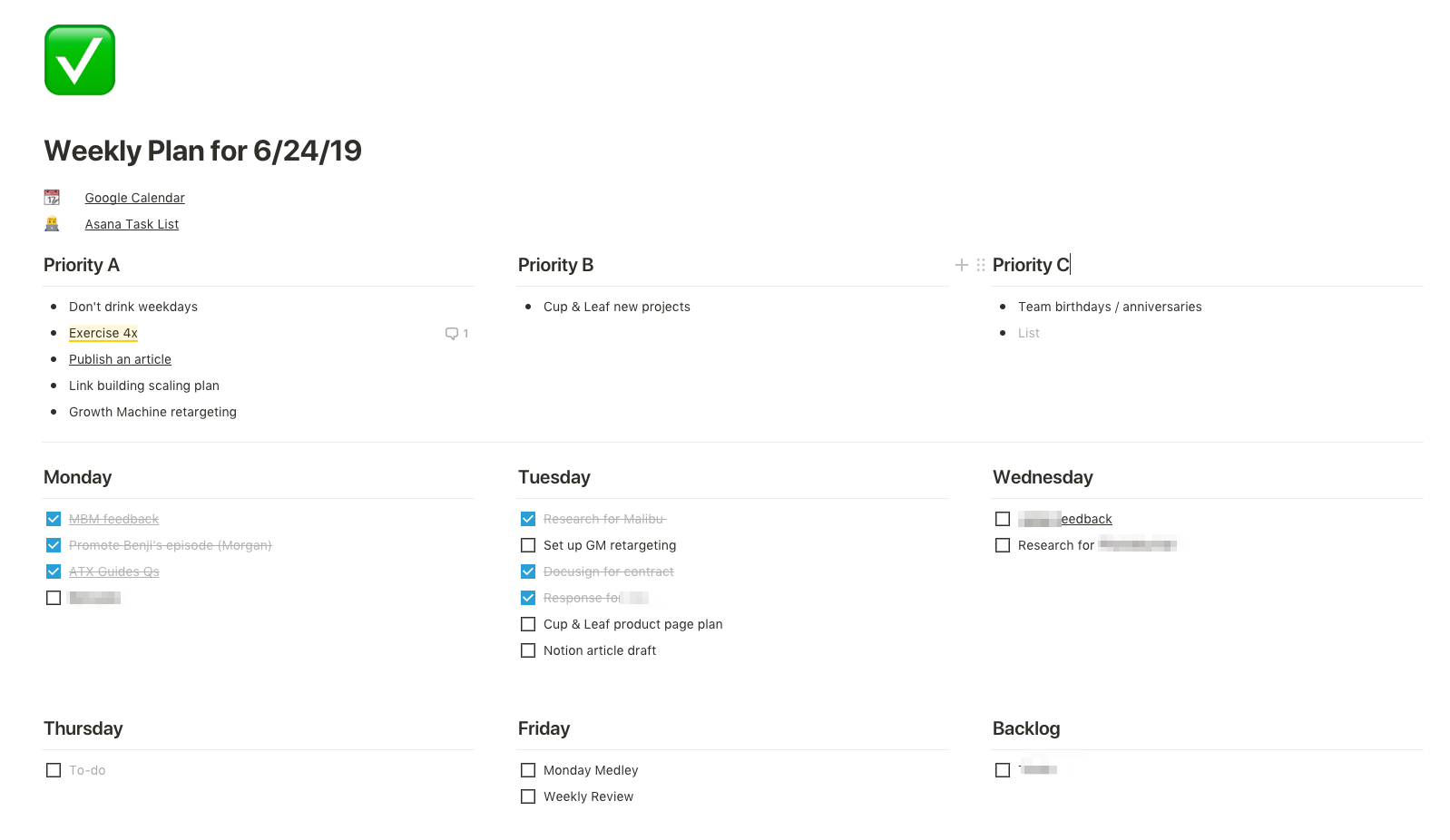The height and width of the screenshot is (840, 1450).
Task: Tick the Notion article draft checkbox
Action: point(528,650)
